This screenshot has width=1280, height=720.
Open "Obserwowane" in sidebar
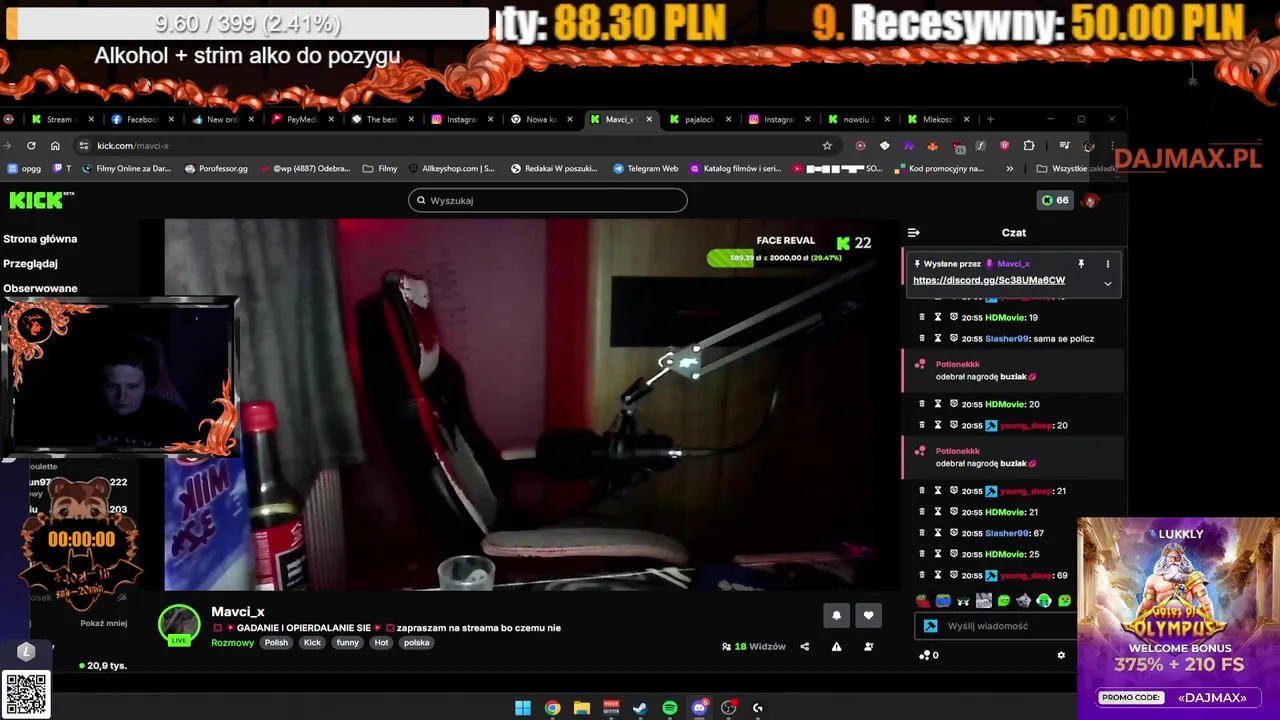(40, 288)
